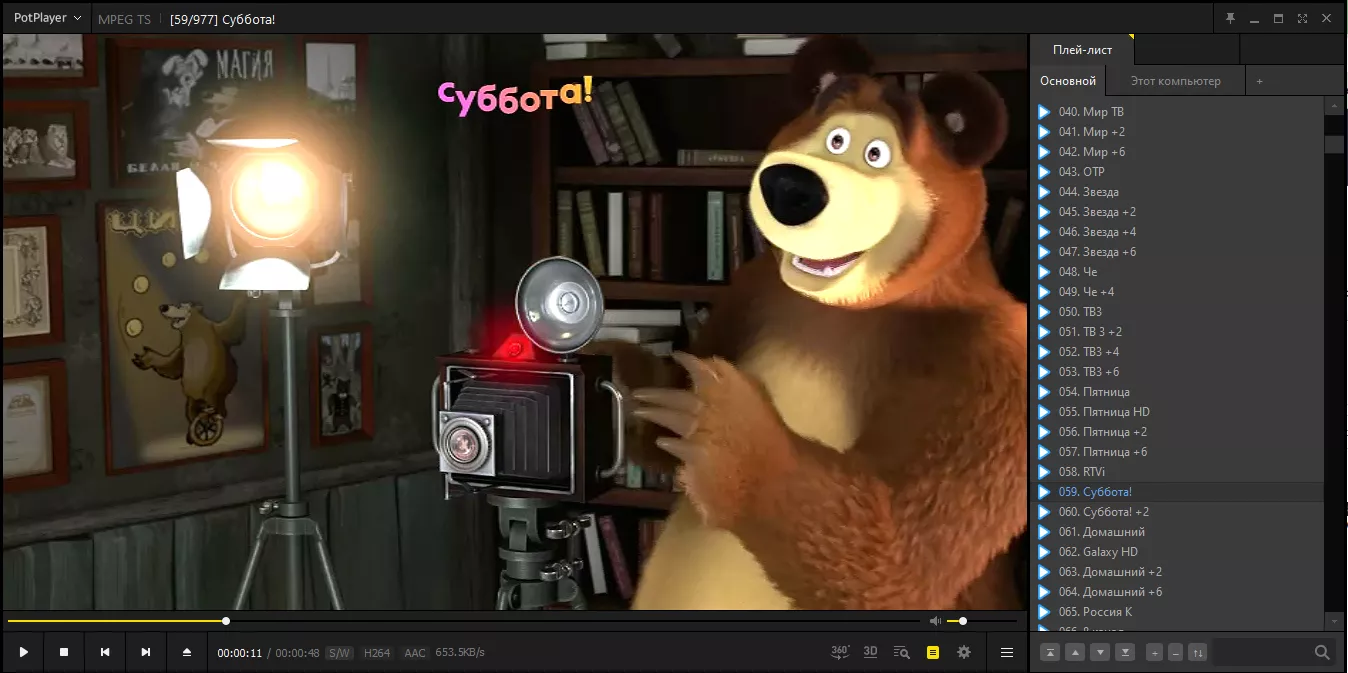Select channel 040. Мир ТВ
1348x673 pixels.
[1177, 112]
